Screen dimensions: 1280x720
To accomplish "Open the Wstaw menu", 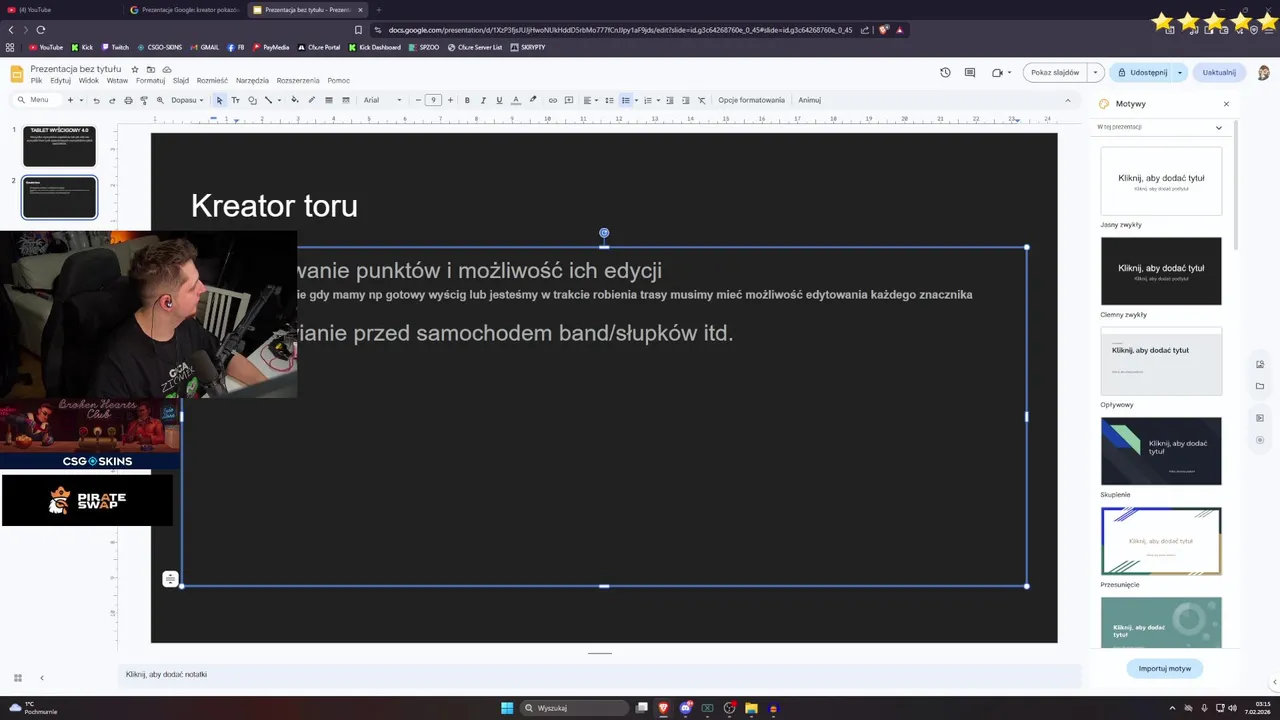I will [x=117, y=81].
